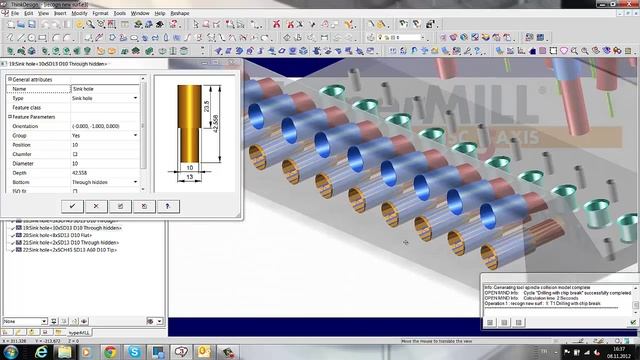Click the apply-with-check button in dialog

(x=120, y=206)
